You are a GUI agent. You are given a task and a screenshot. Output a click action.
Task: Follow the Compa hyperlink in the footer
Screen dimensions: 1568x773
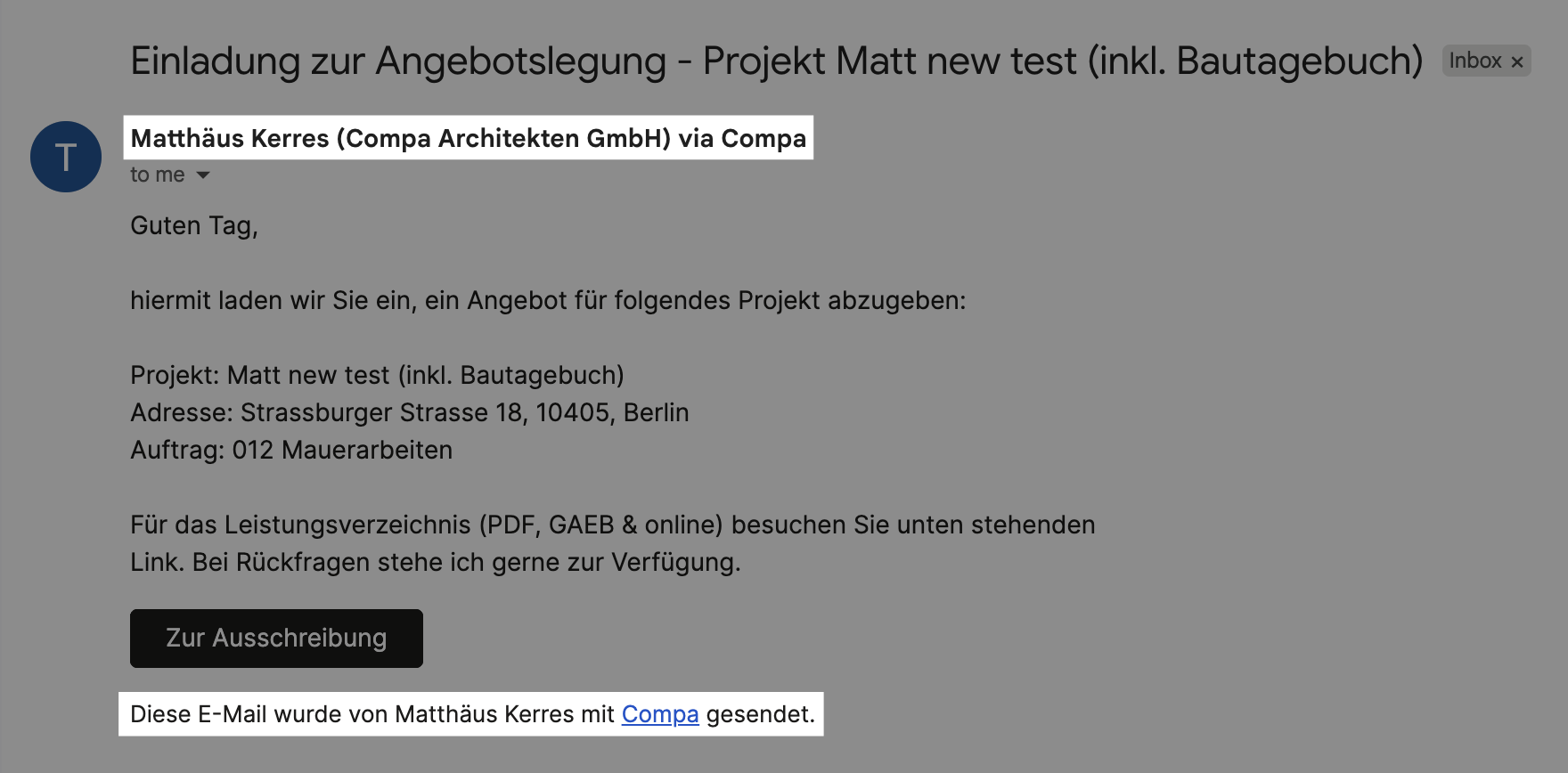660,714
